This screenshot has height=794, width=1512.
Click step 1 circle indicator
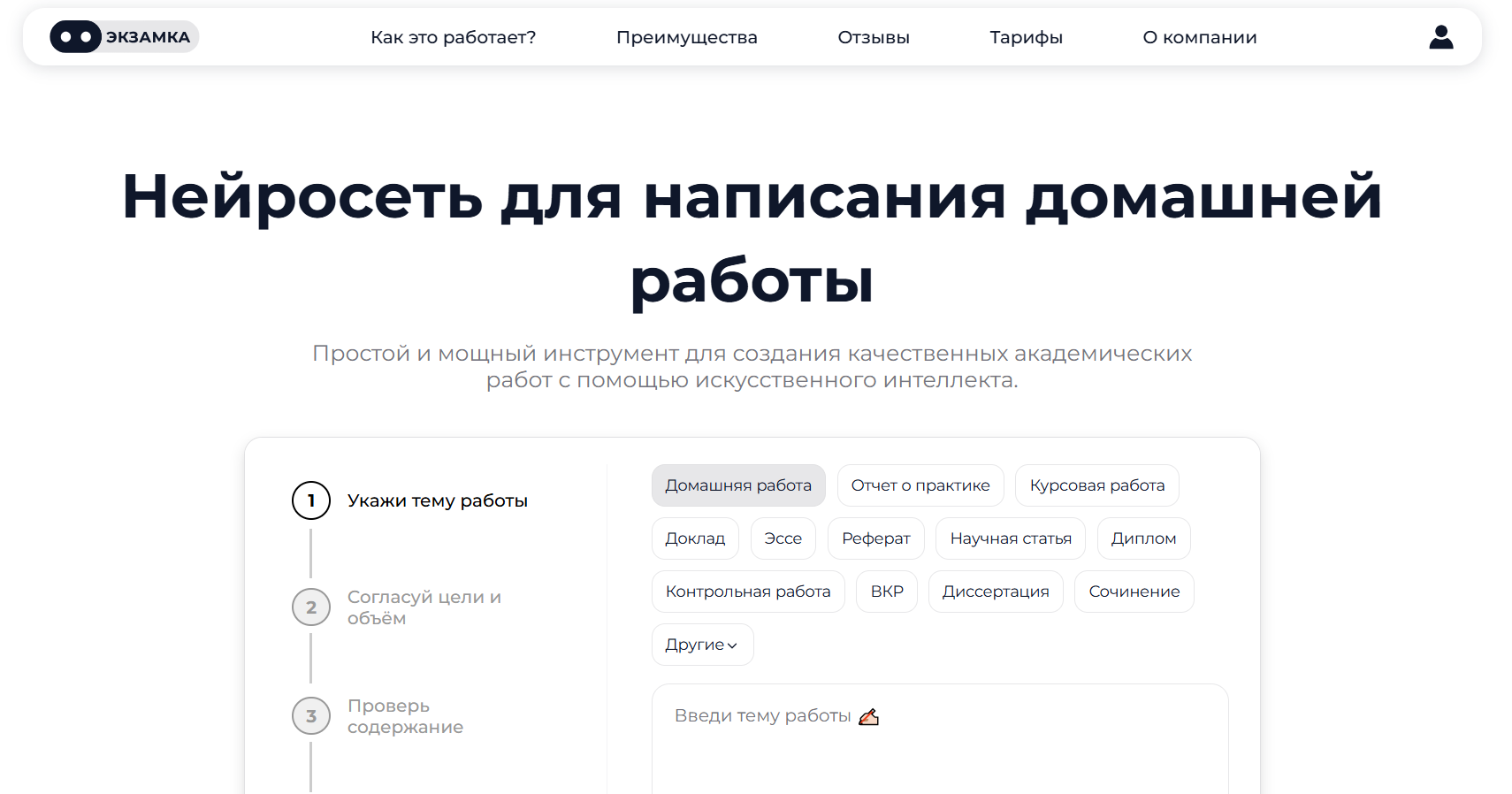(x=311, y=500)
